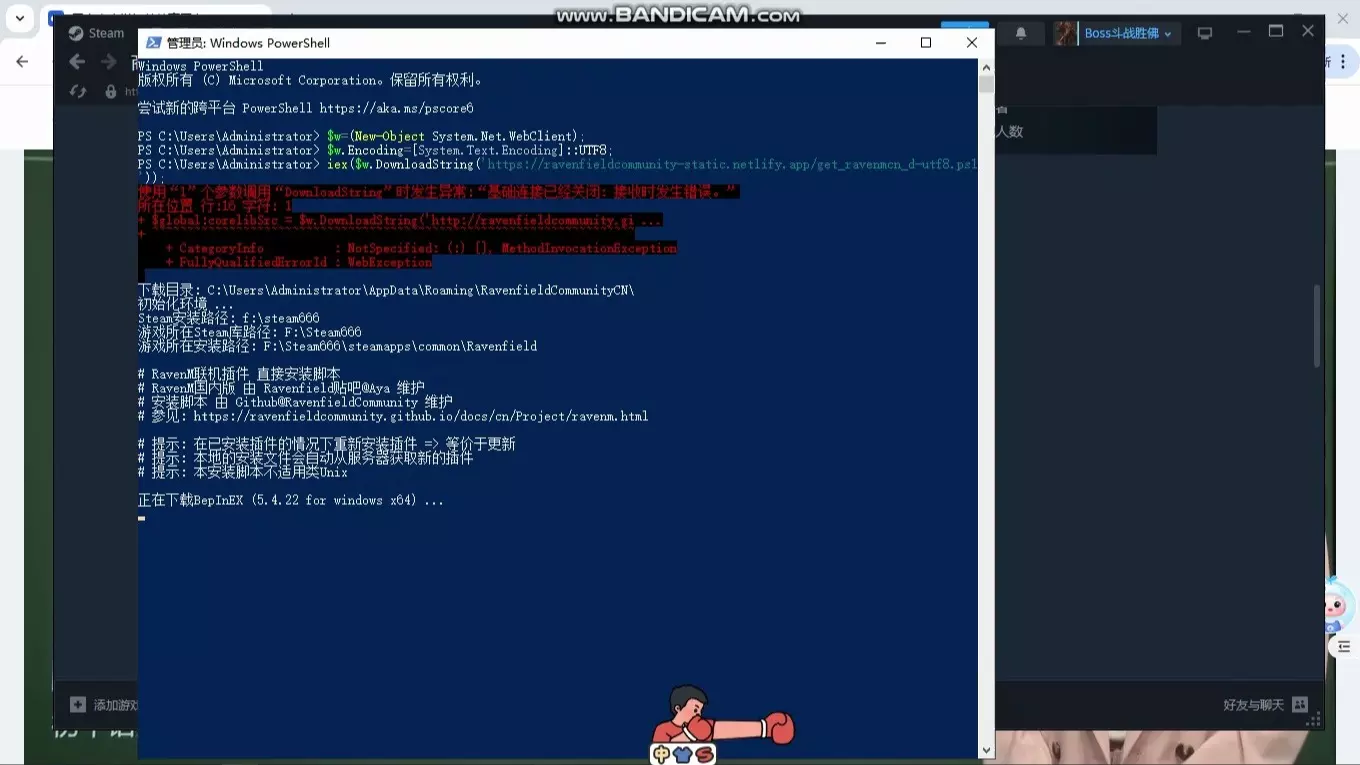Expand the Boss斗战胜佛 account dropdown

(x=1167, y=34)
